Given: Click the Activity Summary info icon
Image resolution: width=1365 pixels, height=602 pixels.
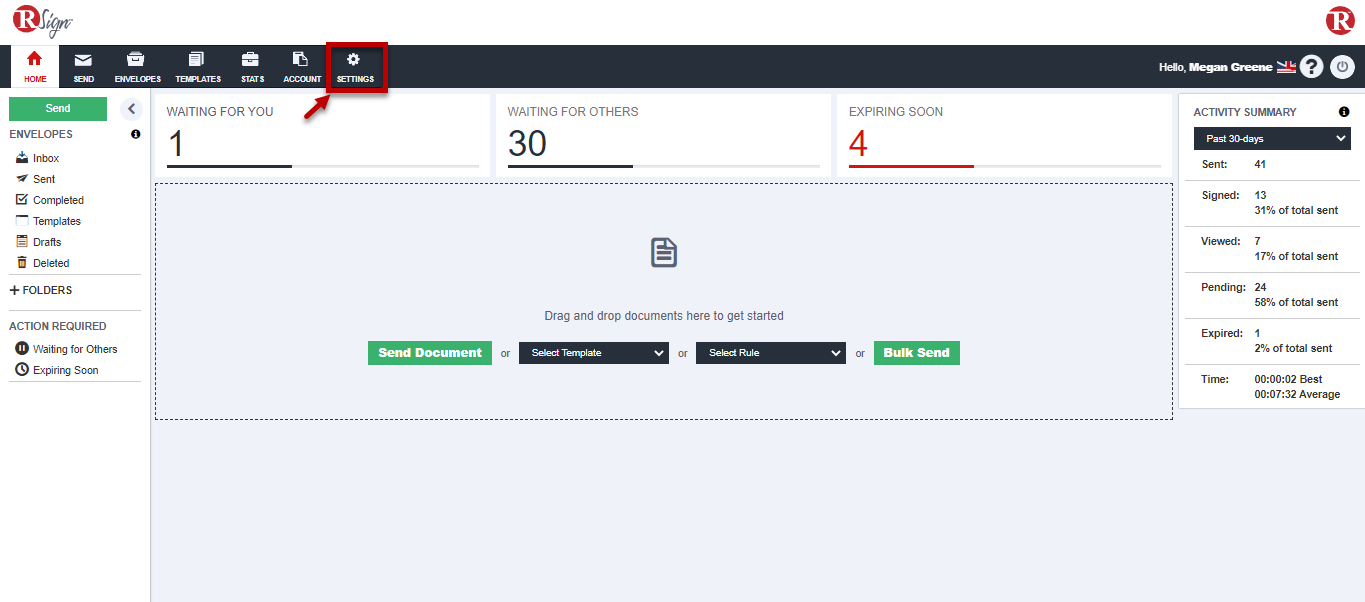Looking at the screenshot, I should [1344, 112].
